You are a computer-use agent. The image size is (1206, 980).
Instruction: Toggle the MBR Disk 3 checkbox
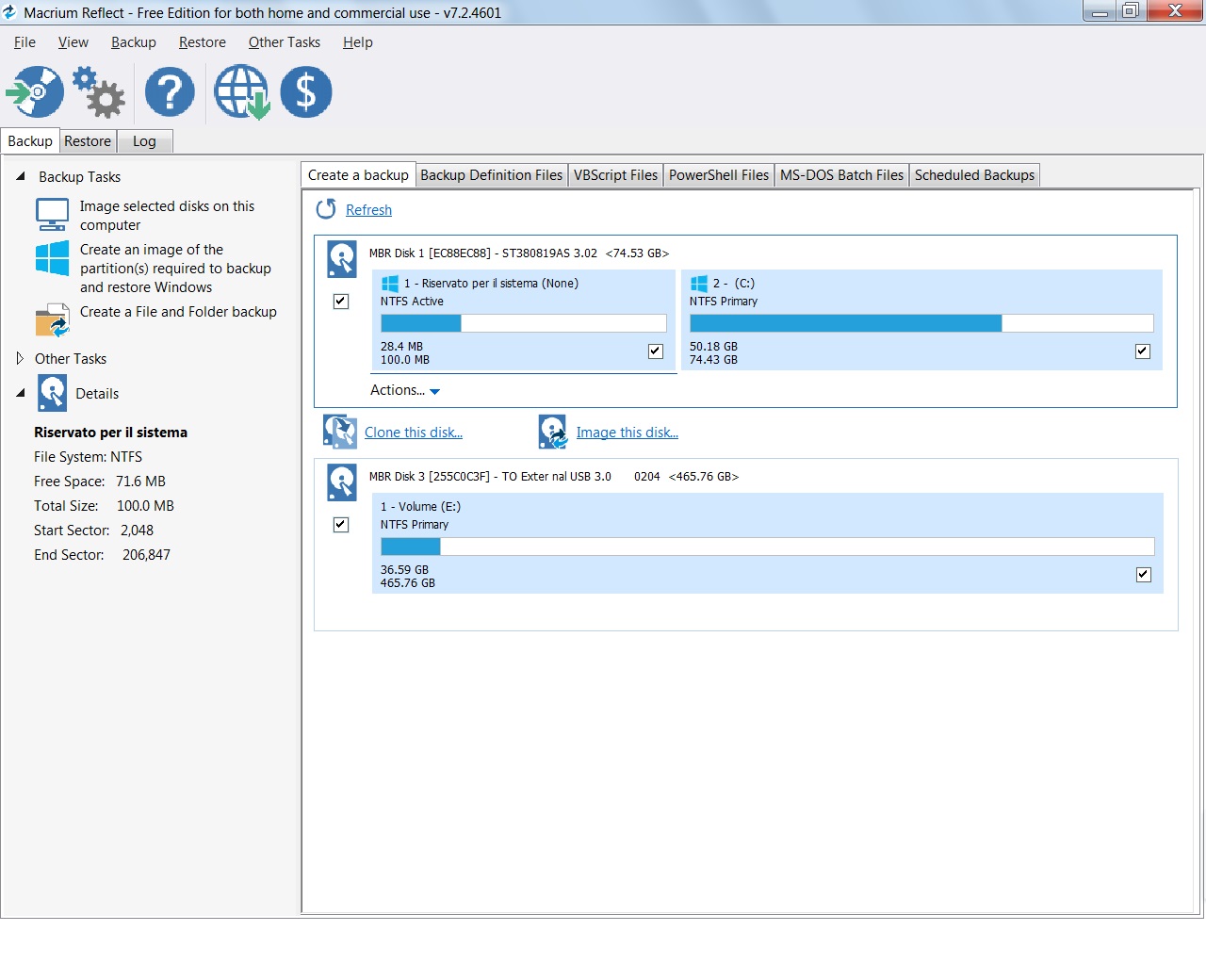click(341, 525)
